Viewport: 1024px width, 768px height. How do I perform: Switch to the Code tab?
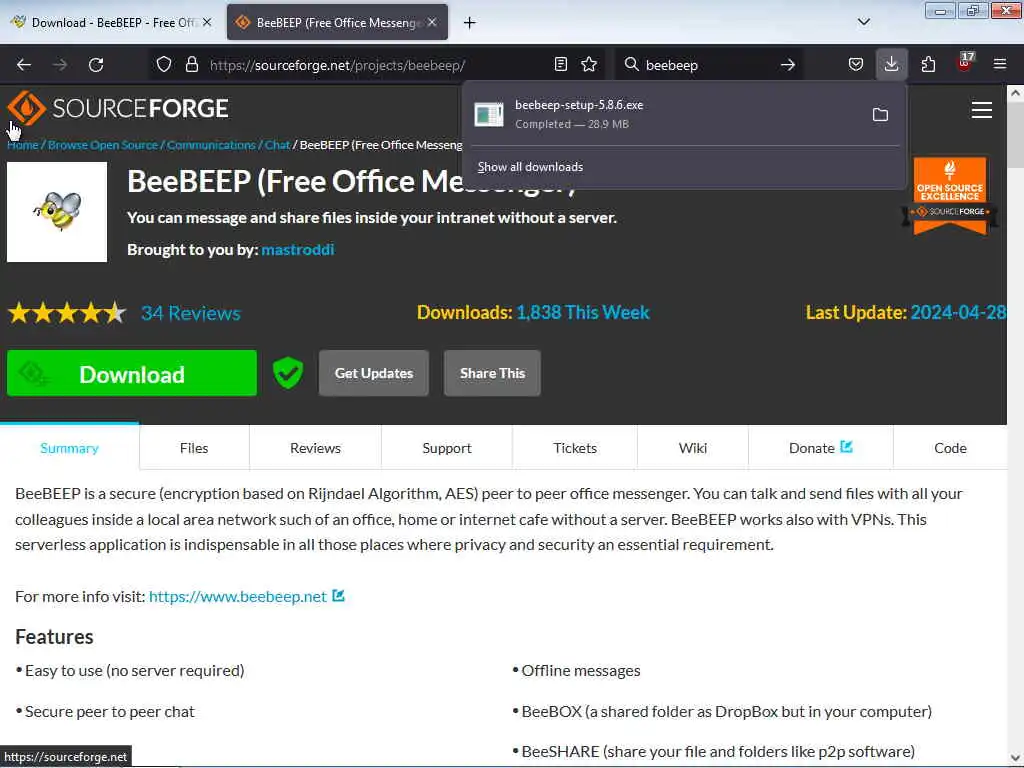point(950,448)
